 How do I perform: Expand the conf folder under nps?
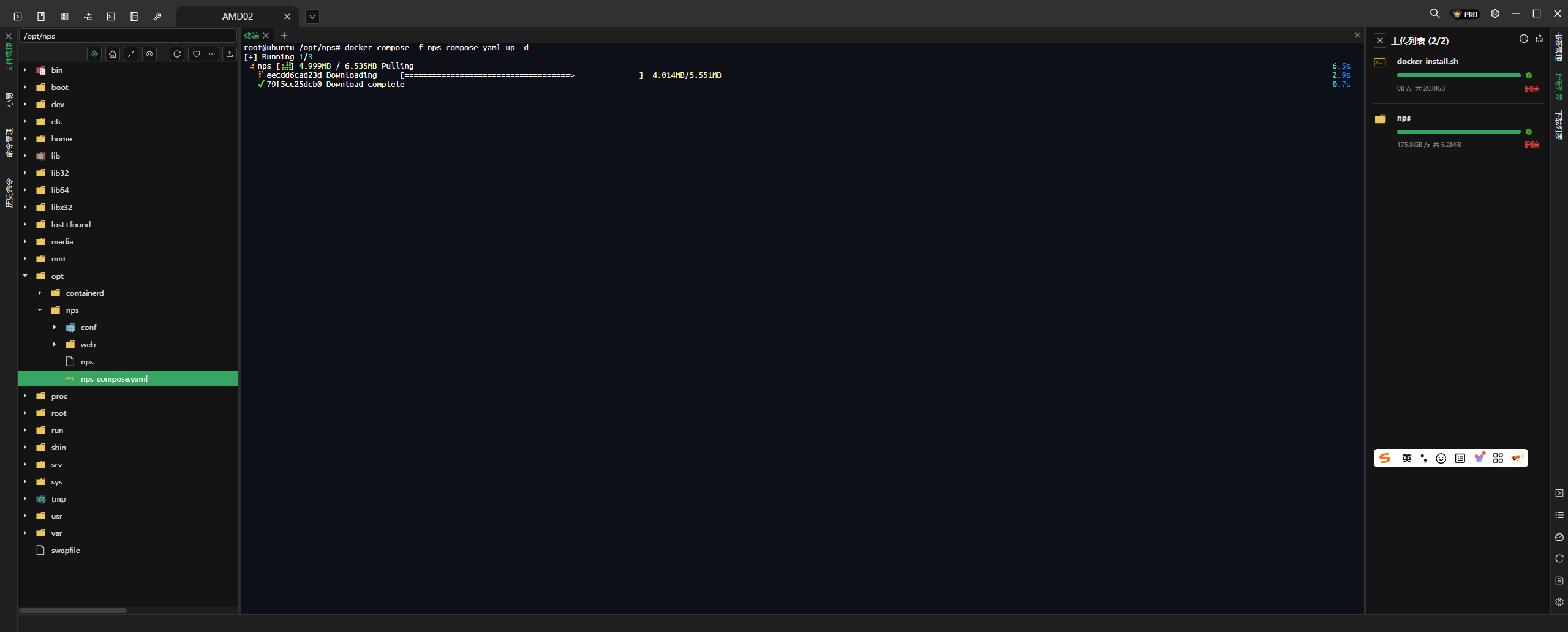(55, 328)
